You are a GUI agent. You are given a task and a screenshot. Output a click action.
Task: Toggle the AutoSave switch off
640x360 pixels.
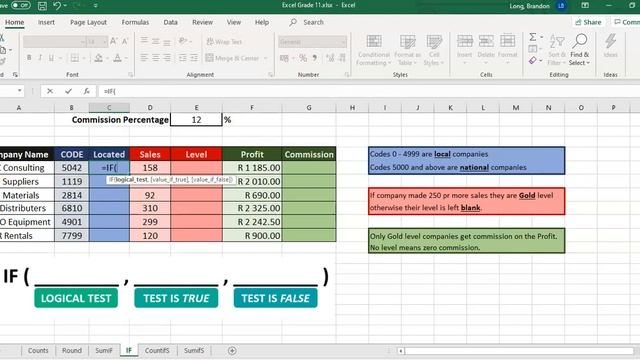click(x=20, y=5)
